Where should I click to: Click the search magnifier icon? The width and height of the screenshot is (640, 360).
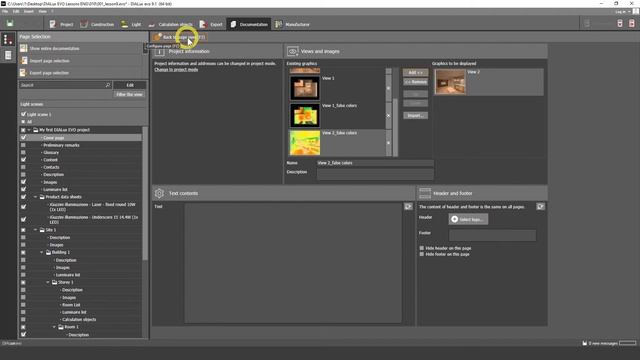pyautogui.click(x=108, y=85)
